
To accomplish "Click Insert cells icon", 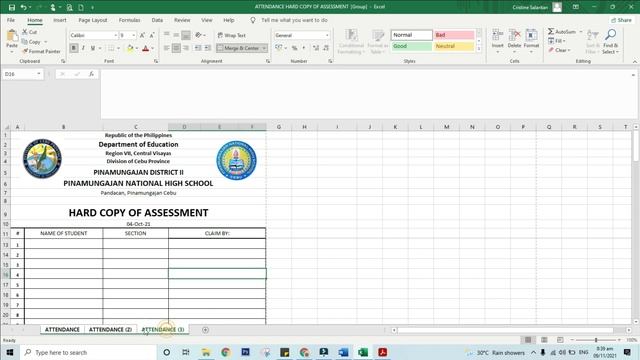I will (498, 37).
